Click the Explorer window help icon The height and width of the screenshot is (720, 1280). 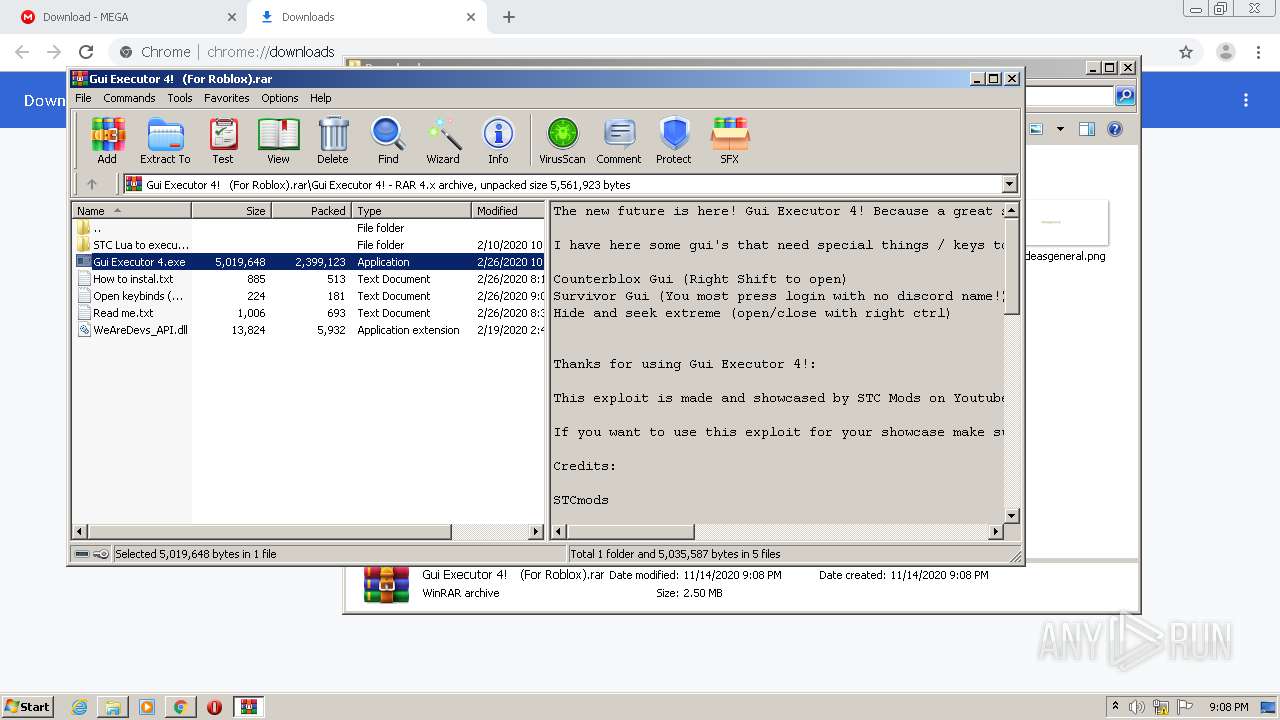click(x=1115, y=129)
